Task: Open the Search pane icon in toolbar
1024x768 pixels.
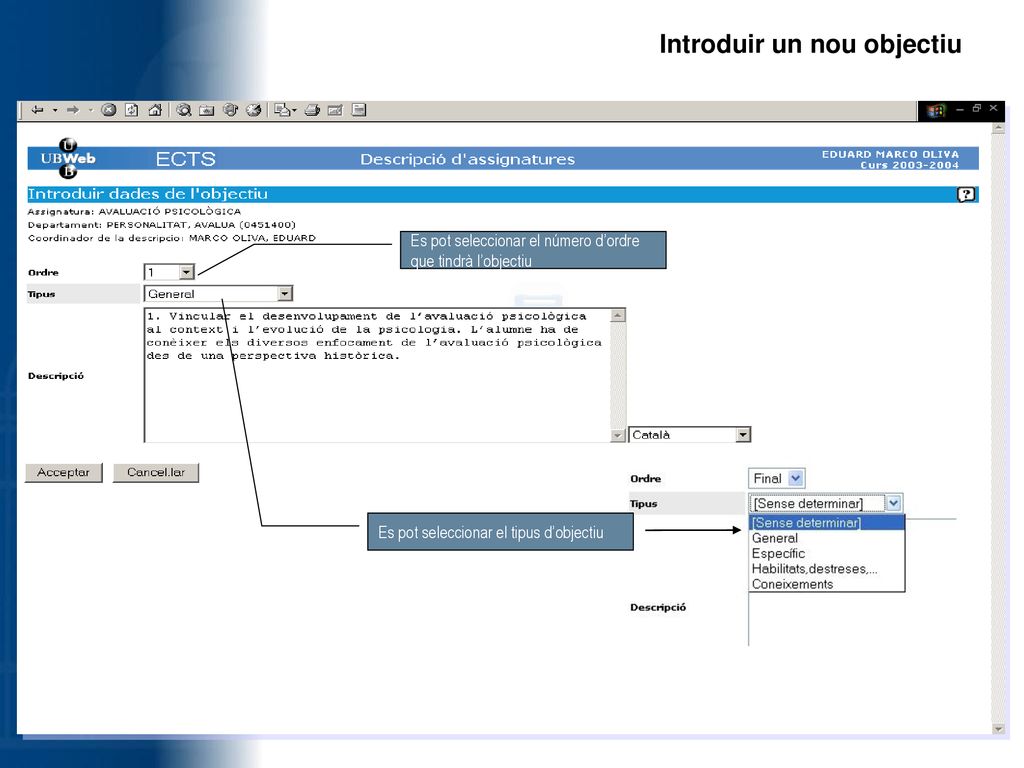Action: [184, 110]
